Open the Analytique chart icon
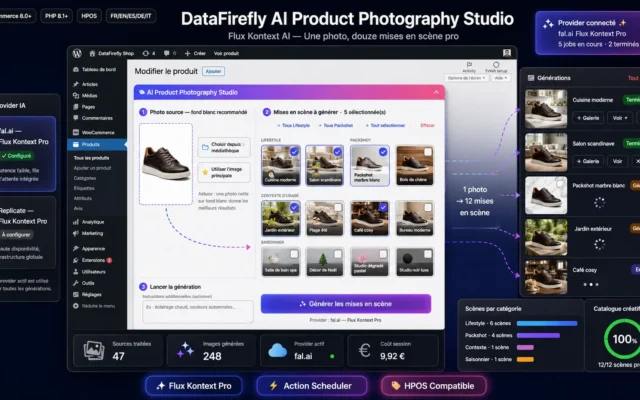The image size is (640, 400). 76,222
